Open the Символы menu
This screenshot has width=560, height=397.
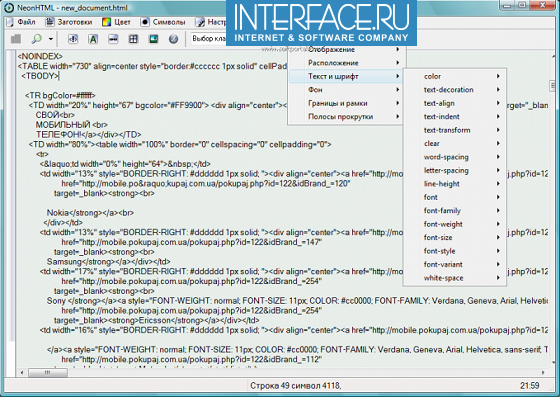[163, 22]
